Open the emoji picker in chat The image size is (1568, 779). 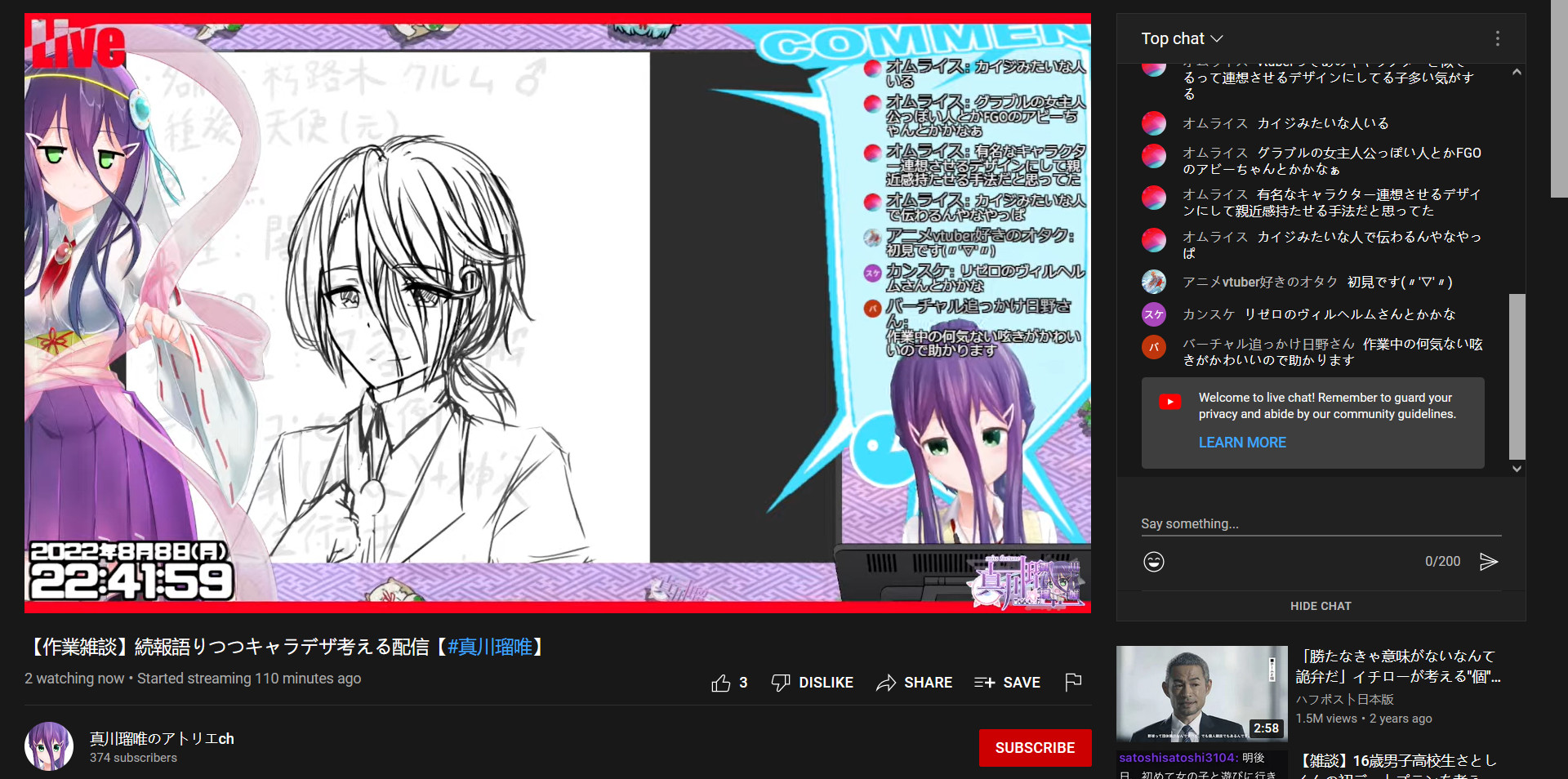[x=1153, y=562]
